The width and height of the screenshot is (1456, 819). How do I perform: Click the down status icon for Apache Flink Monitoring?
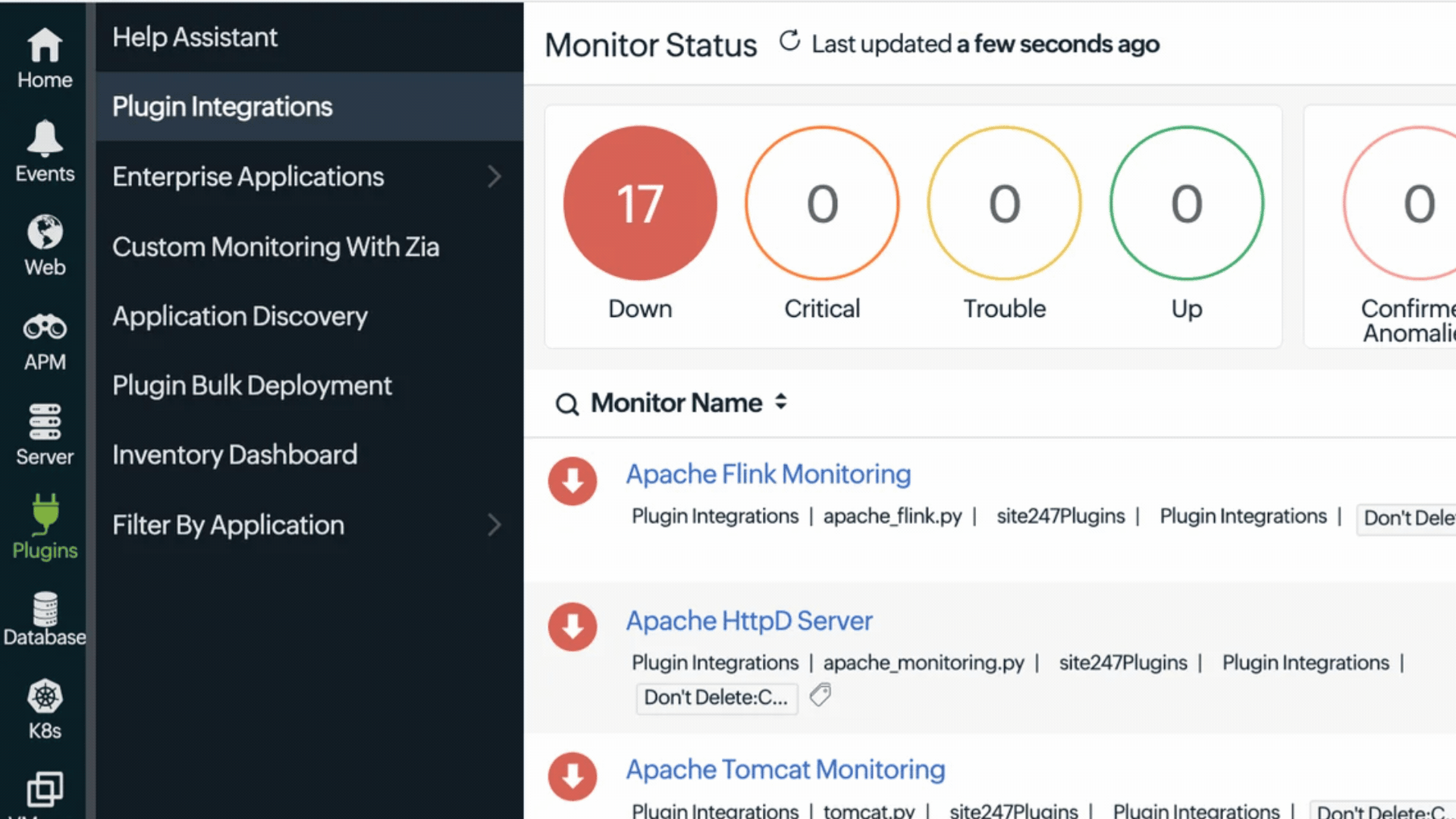click(x=573, y=481)
